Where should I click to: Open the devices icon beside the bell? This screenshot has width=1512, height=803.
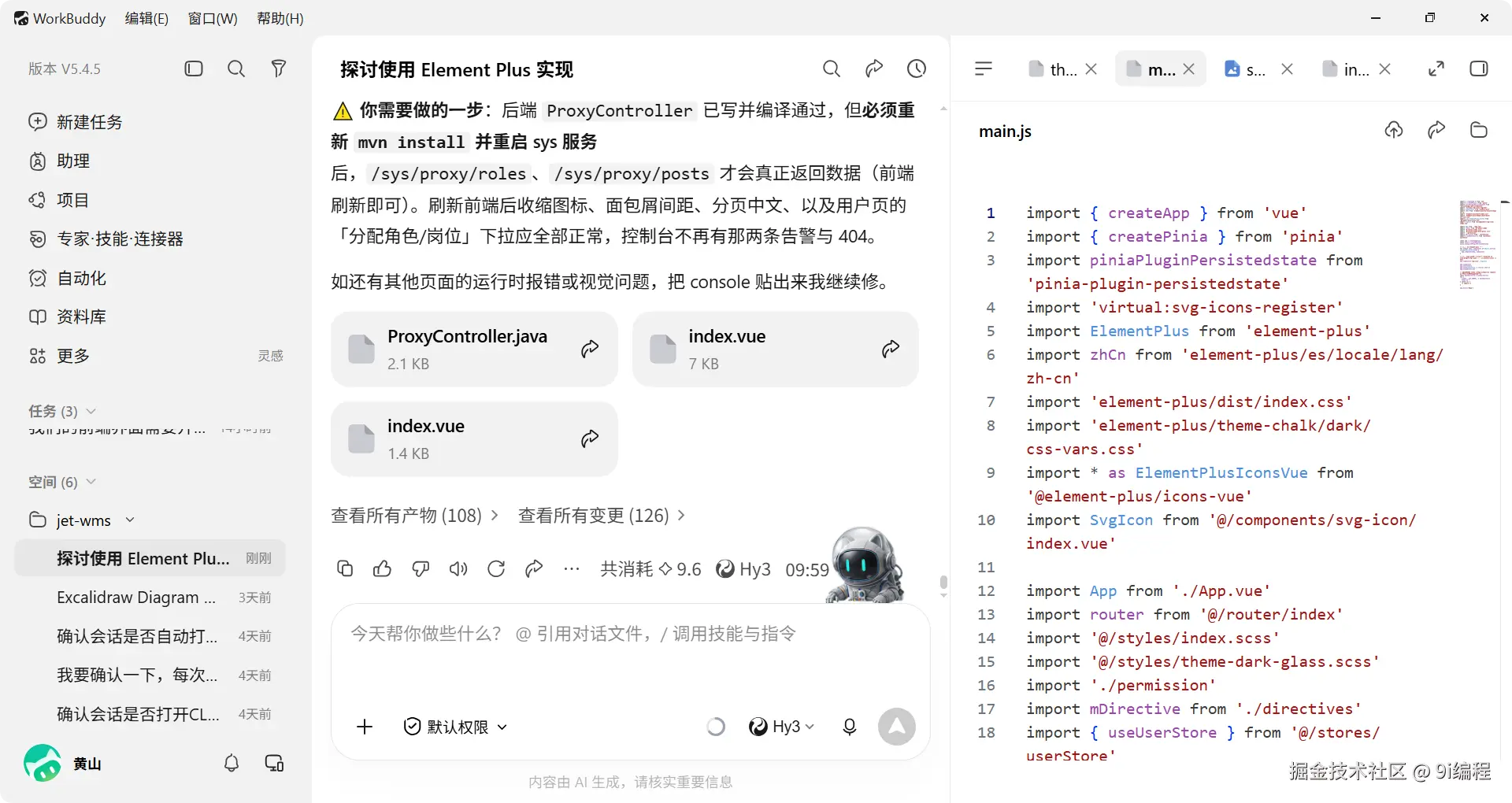pos(274,763)
